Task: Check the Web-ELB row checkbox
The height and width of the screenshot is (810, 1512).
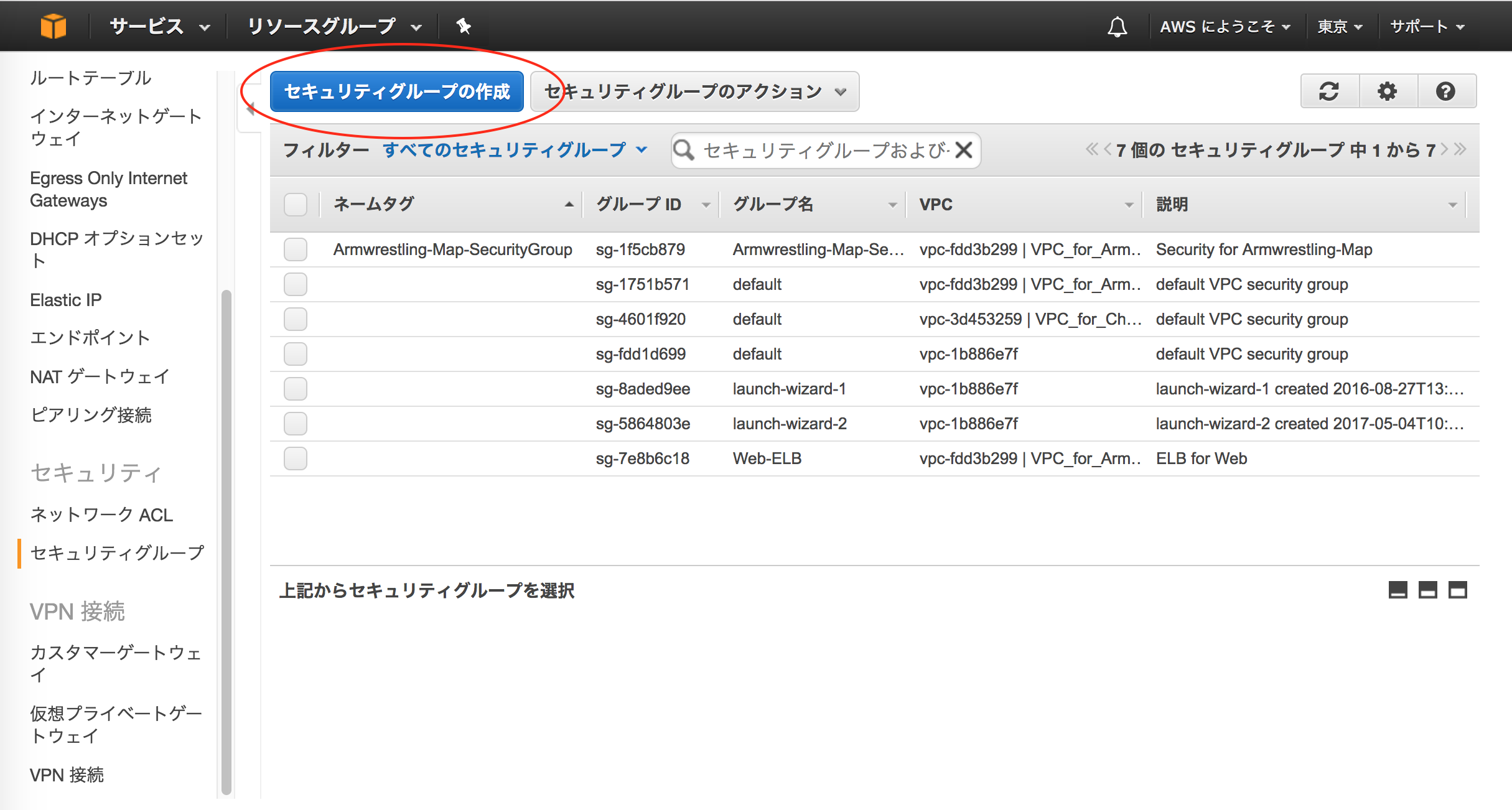Action: (x=296, y=459)
